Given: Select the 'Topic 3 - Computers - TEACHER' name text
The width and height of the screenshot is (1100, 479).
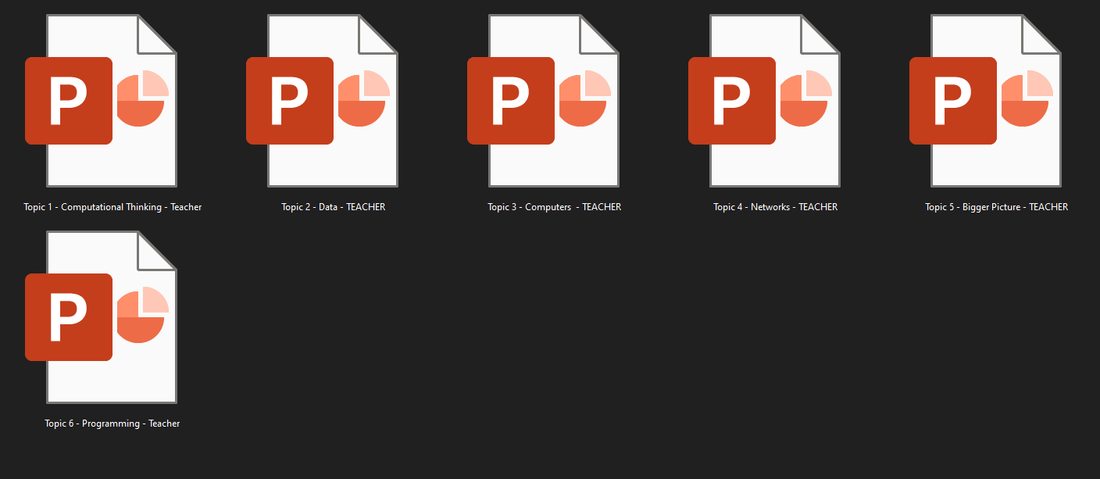Looking at the screenshot, I should coord(554,207).
